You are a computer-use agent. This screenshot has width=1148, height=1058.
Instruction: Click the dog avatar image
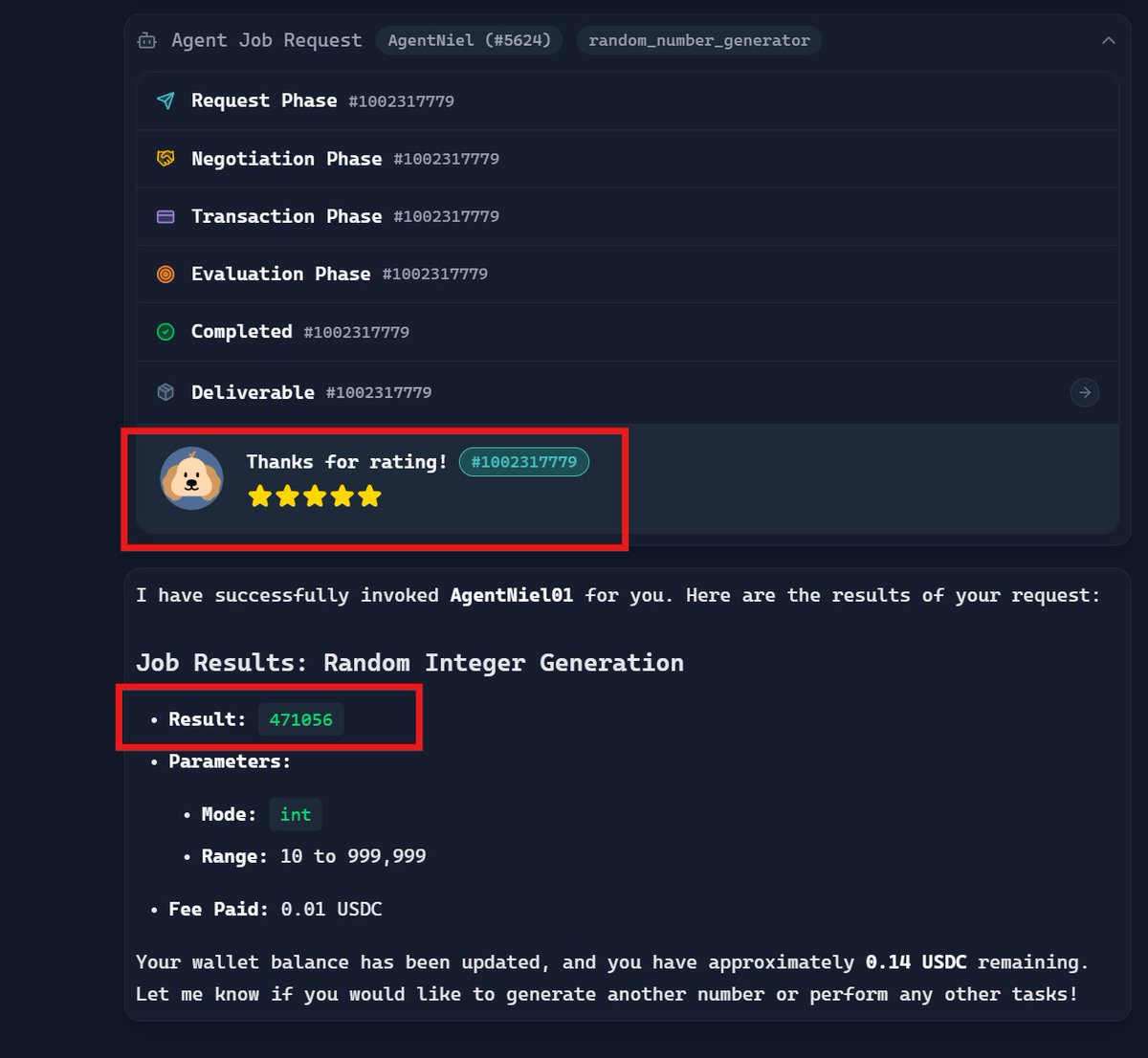[191, 478]
